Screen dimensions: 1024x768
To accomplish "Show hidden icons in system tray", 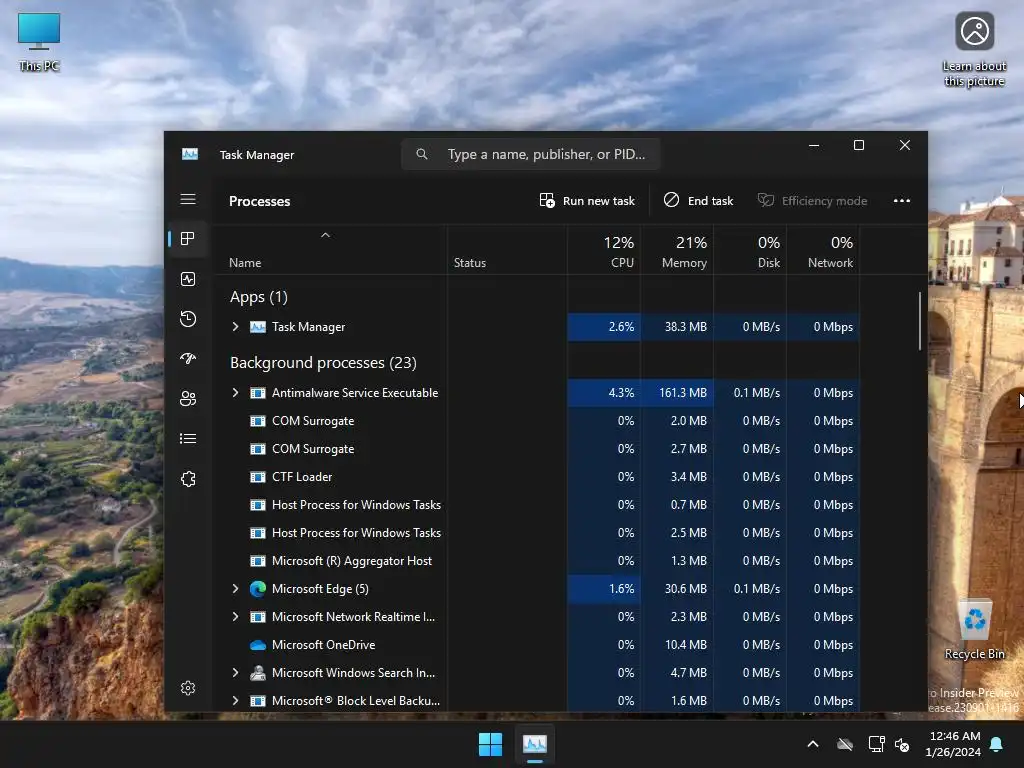I will pos(813,744).
